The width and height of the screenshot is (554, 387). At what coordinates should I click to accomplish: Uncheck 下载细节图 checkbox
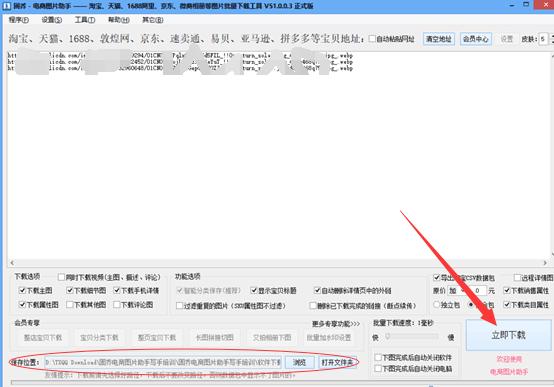(70, 291)
